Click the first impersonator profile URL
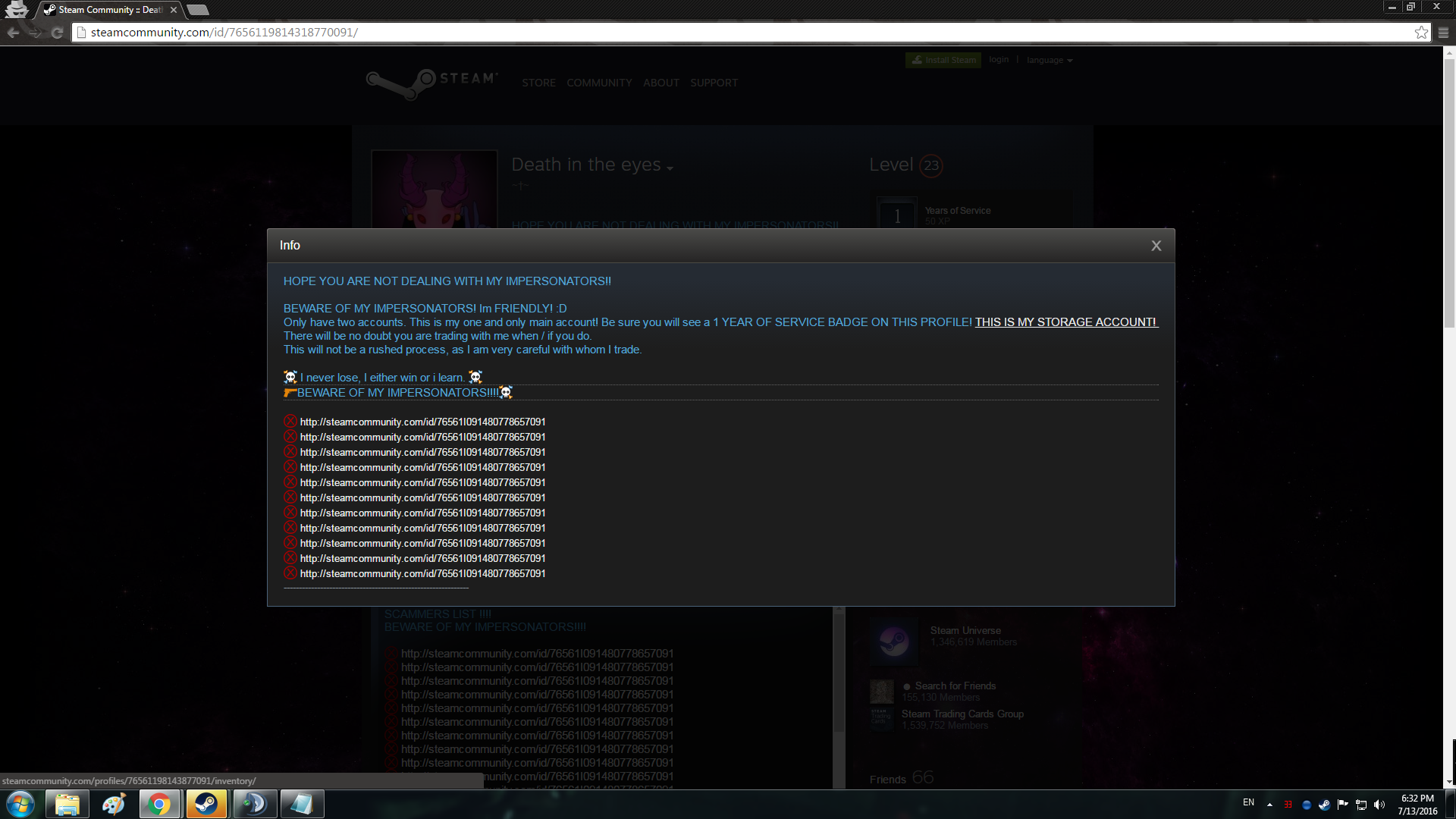This screenshot has width=1456, height=819. point(422,422)
